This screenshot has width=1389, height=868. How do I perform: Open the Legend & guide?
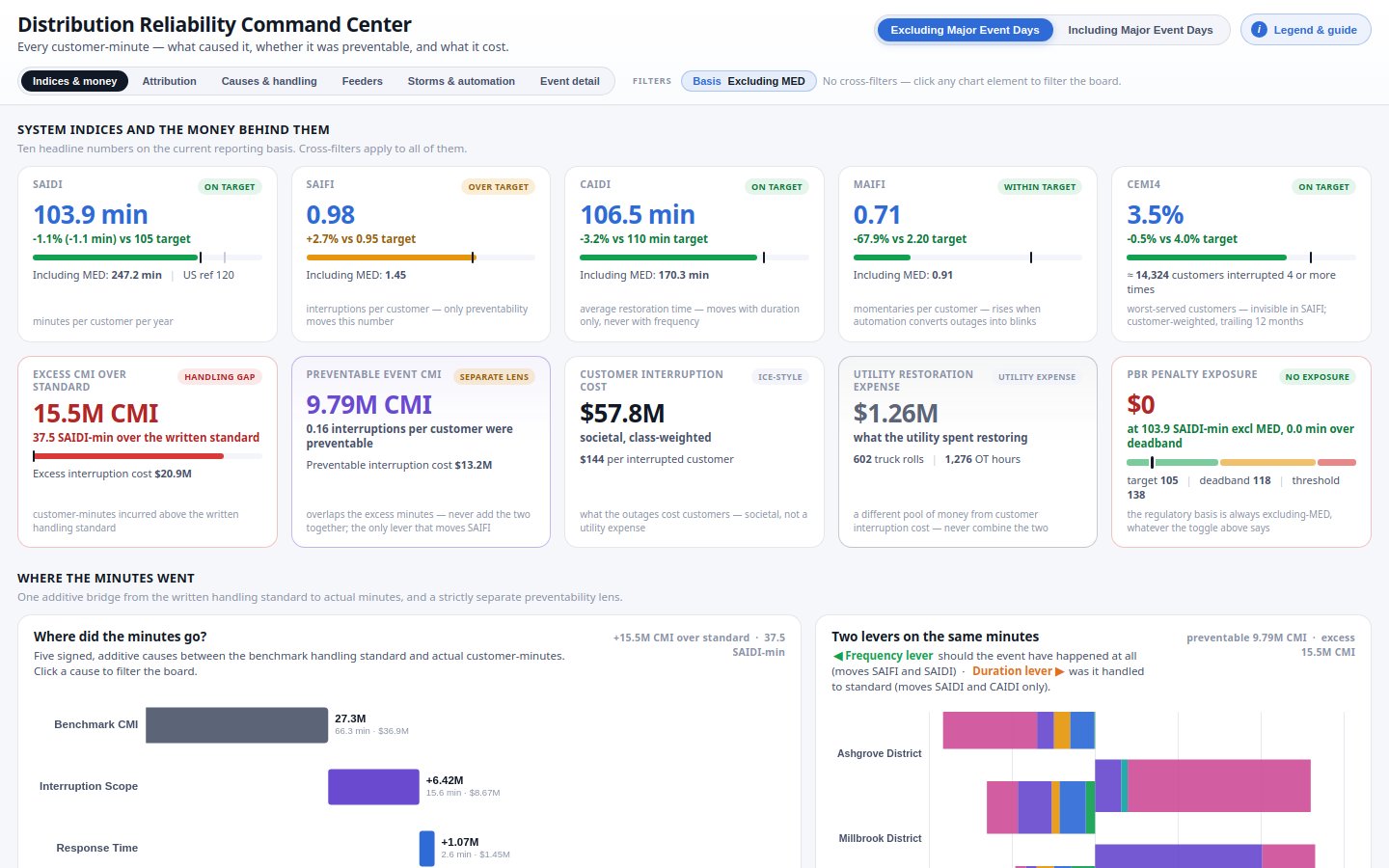point(1305,30)
